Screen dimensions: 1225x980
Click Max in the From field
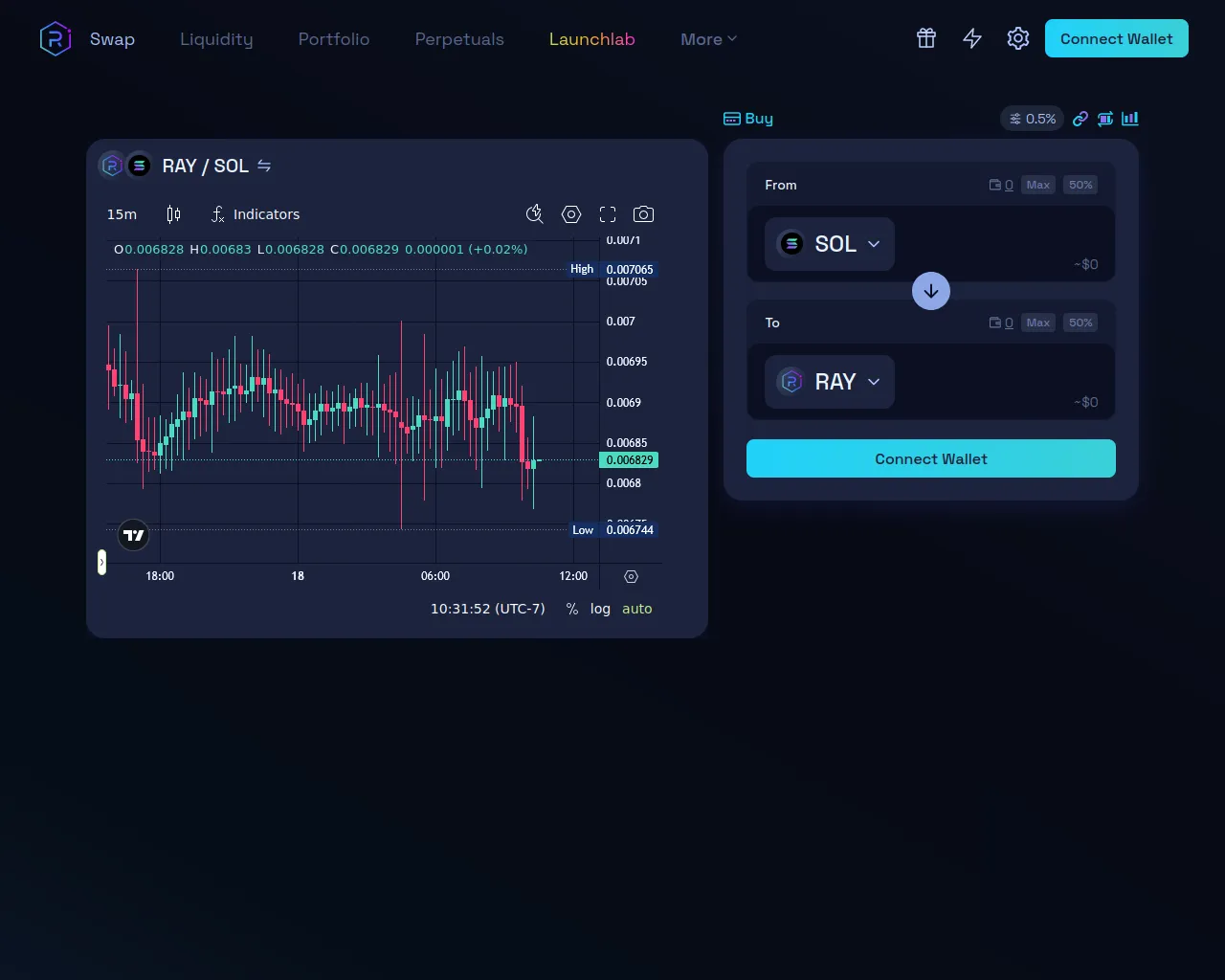click(x=1038, y=185)
